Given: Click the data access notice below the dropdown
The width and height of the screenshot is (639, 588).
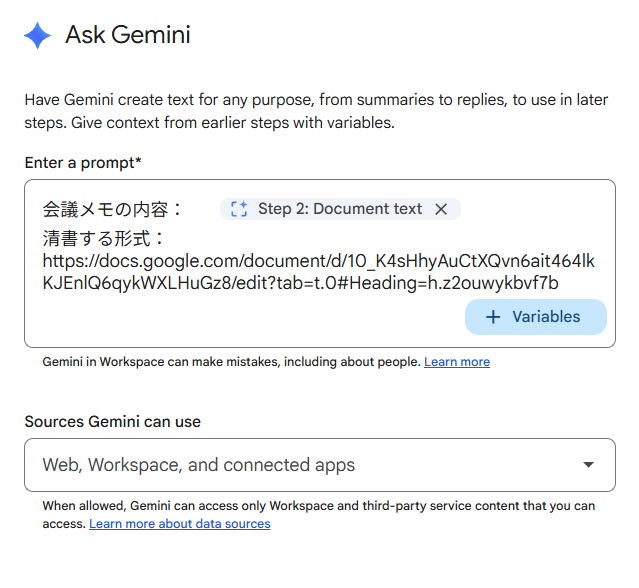Looking at the screenshot, I should pyautogui.click(x=318, y=506).
